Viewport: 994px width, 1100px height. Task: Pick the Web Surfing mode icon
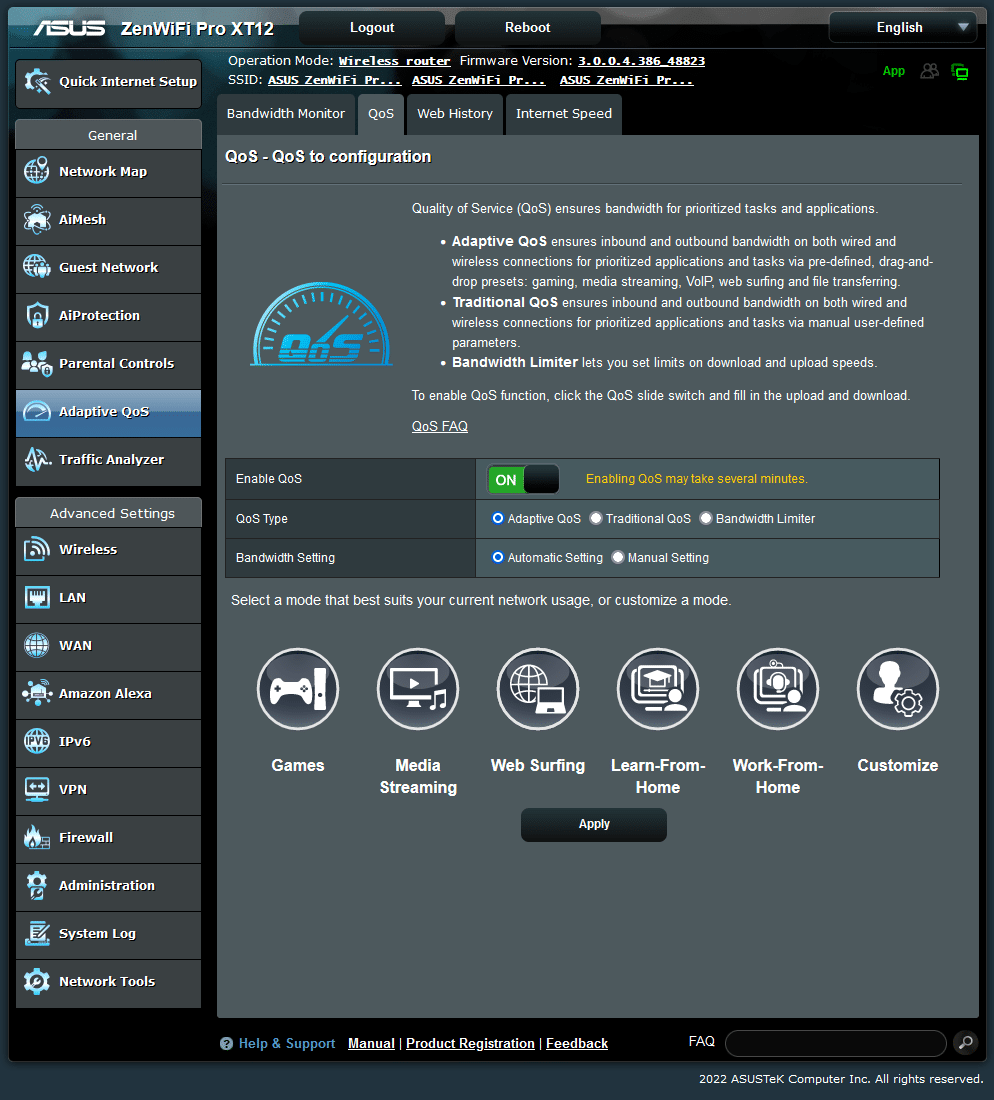point(538,689)
